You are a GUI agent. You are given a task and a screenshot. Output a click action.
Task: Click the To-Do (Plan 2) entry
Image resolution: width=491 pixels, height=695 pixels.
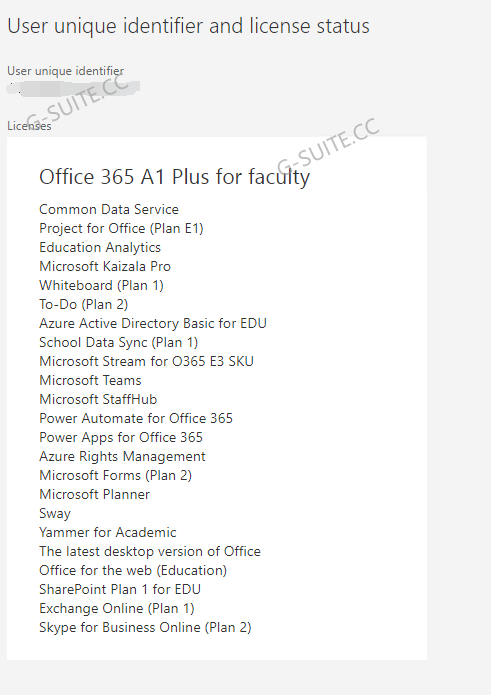point(84,305)
